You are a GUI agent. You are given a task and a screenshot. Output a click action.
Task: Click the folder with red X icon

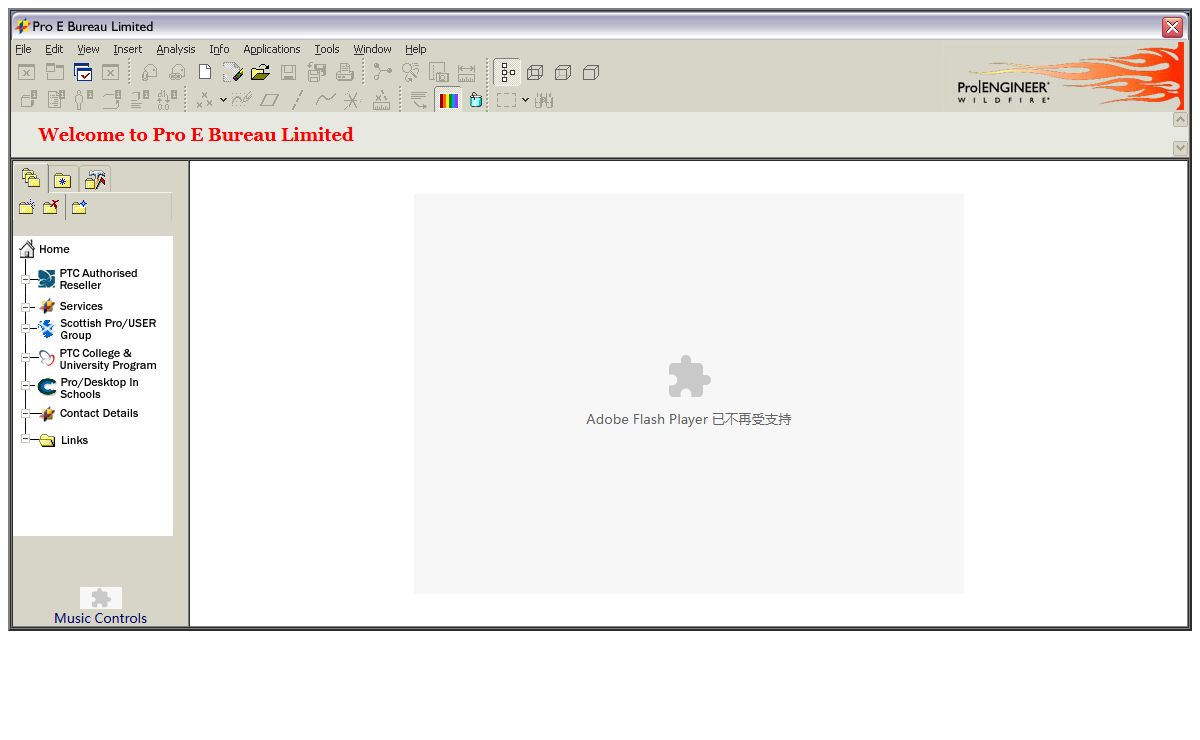pos(51,207)
